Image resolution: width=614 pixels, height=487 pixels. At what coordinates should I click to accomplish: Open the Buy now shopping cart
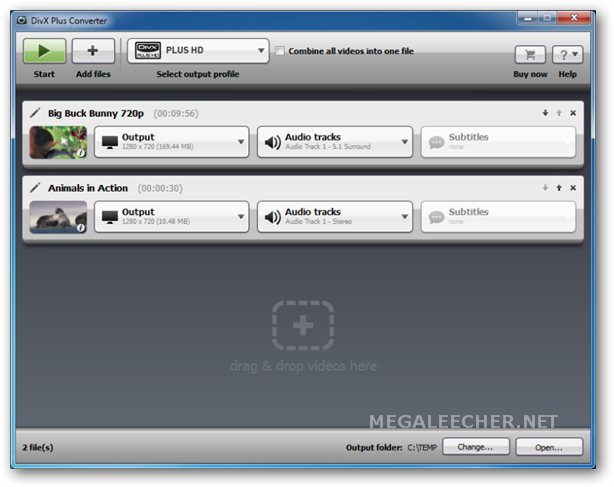click(530, 55)
